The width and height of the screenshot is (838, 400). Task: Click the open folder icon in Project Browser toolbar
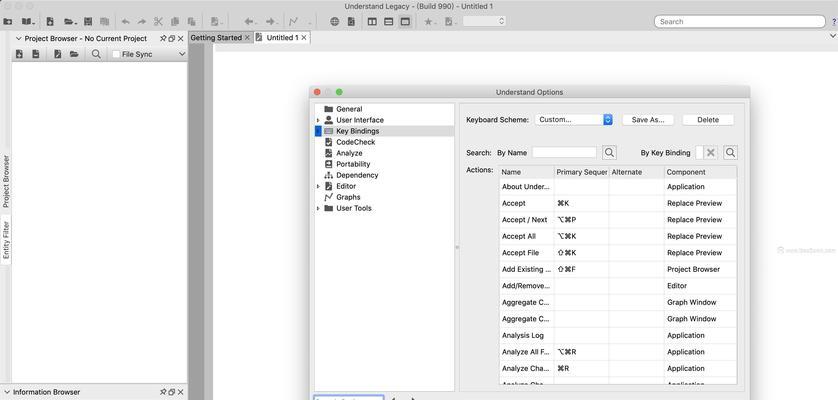[x=74, y=54]
